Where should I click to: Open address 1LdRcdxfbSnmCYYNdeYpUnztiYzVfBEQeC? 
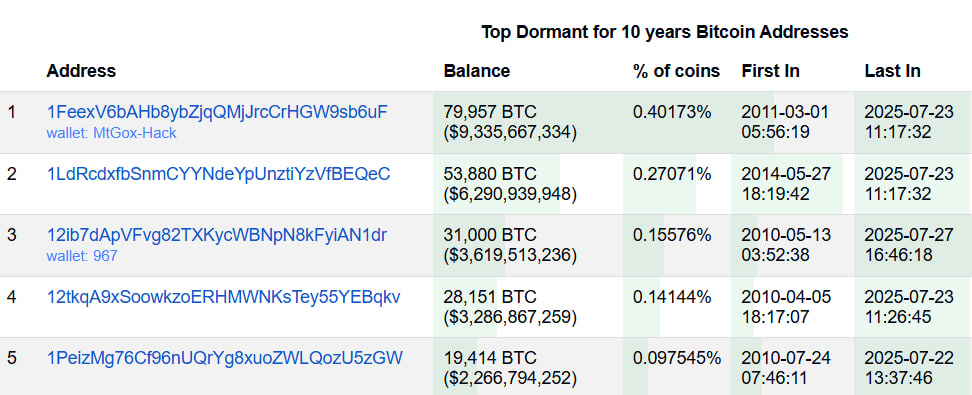219,174
